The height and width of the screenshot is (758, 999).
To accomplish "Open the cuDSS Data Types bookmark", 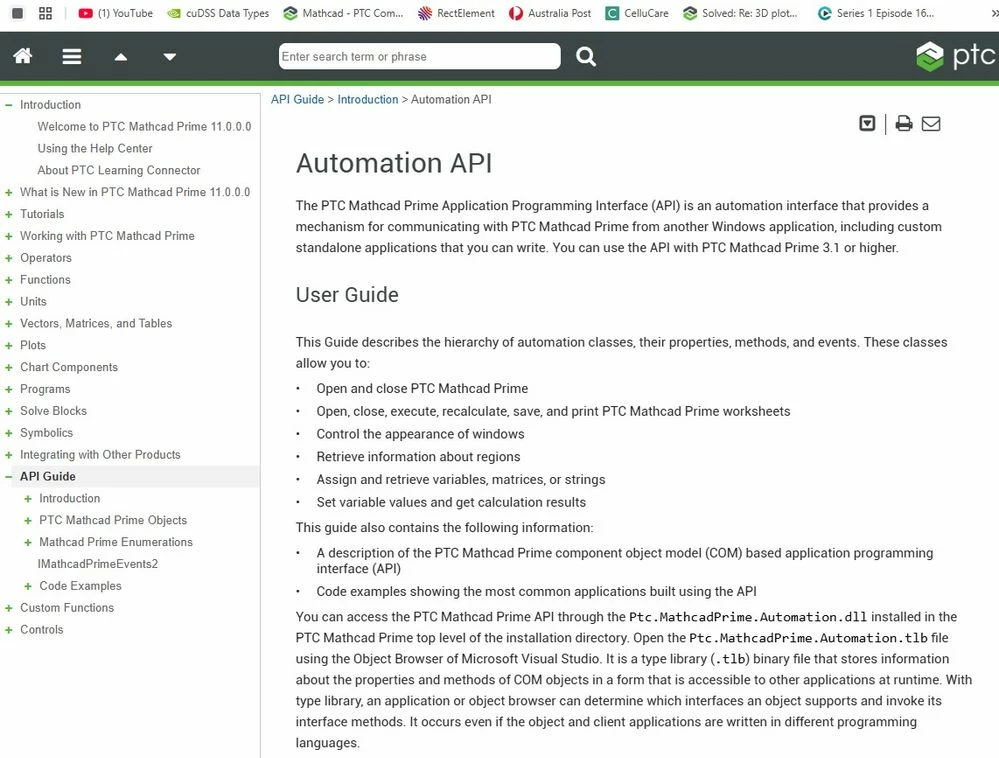I will (218, 13).
